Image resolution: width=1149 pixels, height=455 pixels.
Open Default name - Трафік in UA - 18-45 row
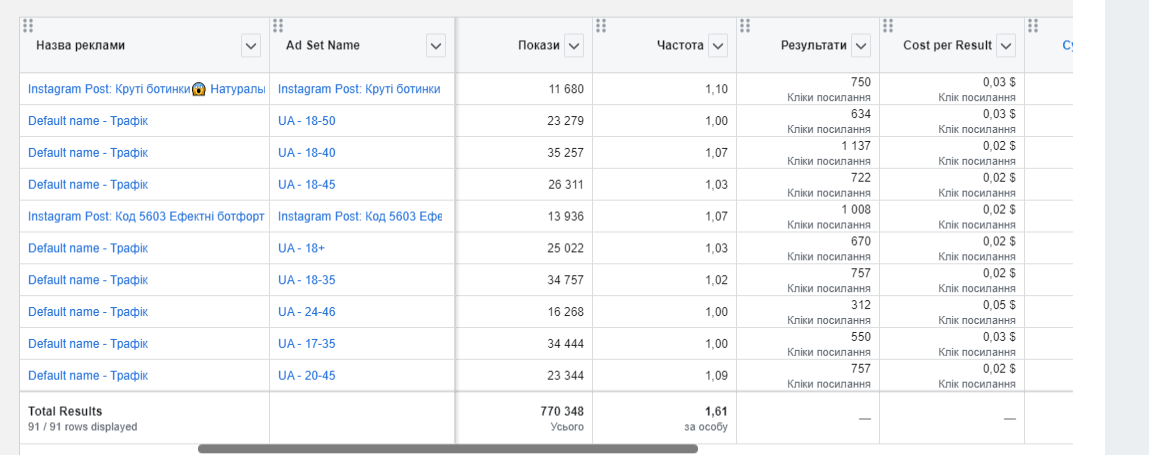pos(88,185)
